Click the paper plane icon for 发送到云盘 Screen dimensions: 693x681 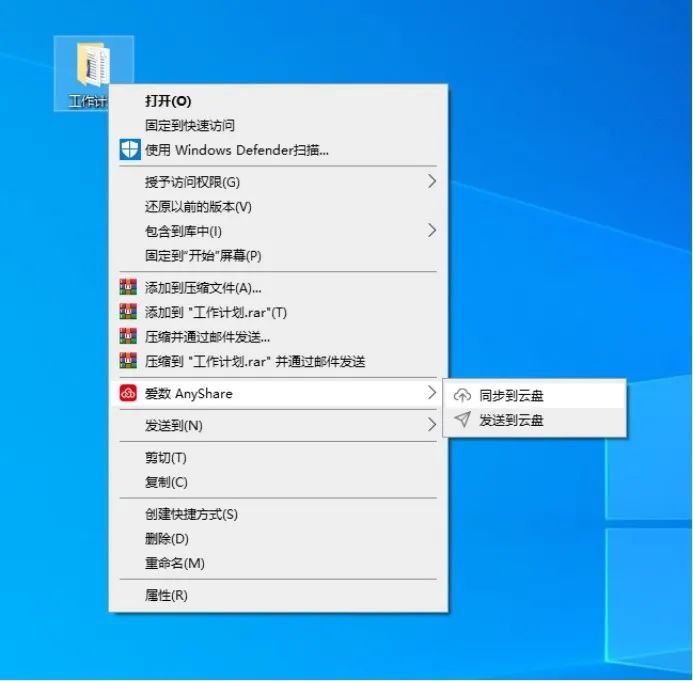462,419
